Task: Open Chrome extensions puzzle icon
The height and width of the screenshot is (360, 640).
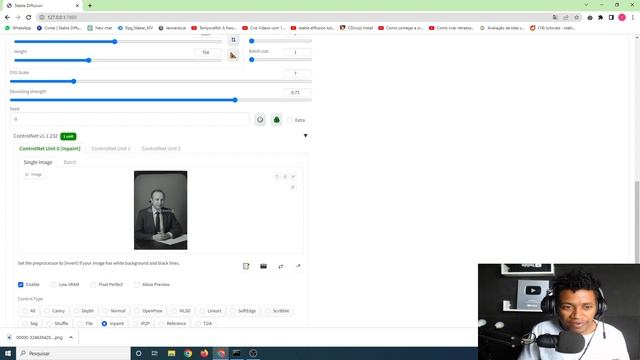Action: [600, 17]
